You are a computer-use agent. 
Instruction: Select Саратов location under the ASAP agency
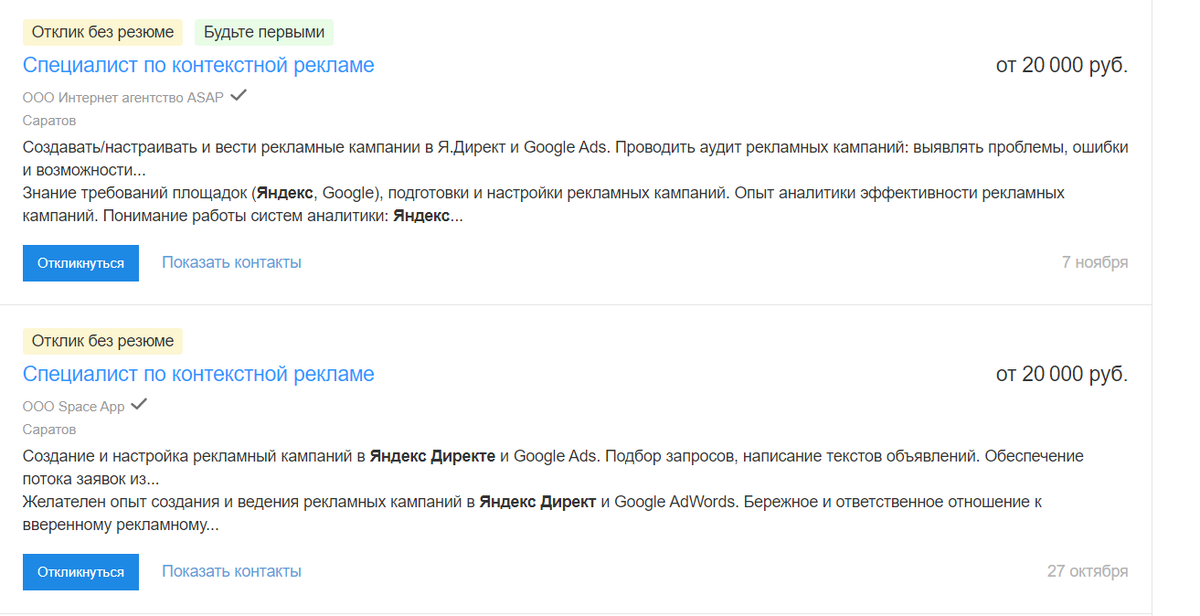click(49, 120)
